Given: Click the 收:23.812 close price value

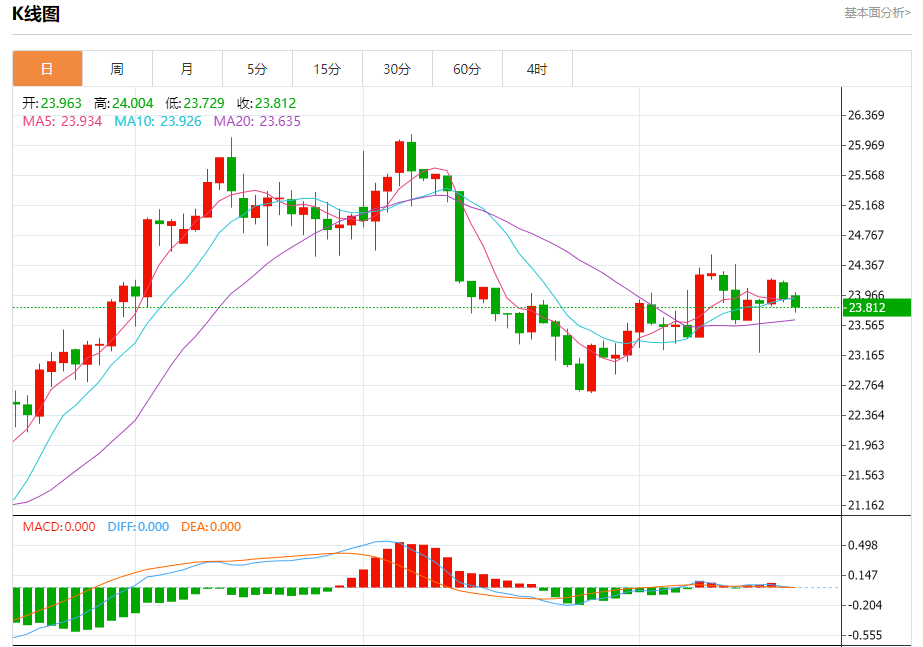Looking at the screenshot, I should click(x=267, y=103).
